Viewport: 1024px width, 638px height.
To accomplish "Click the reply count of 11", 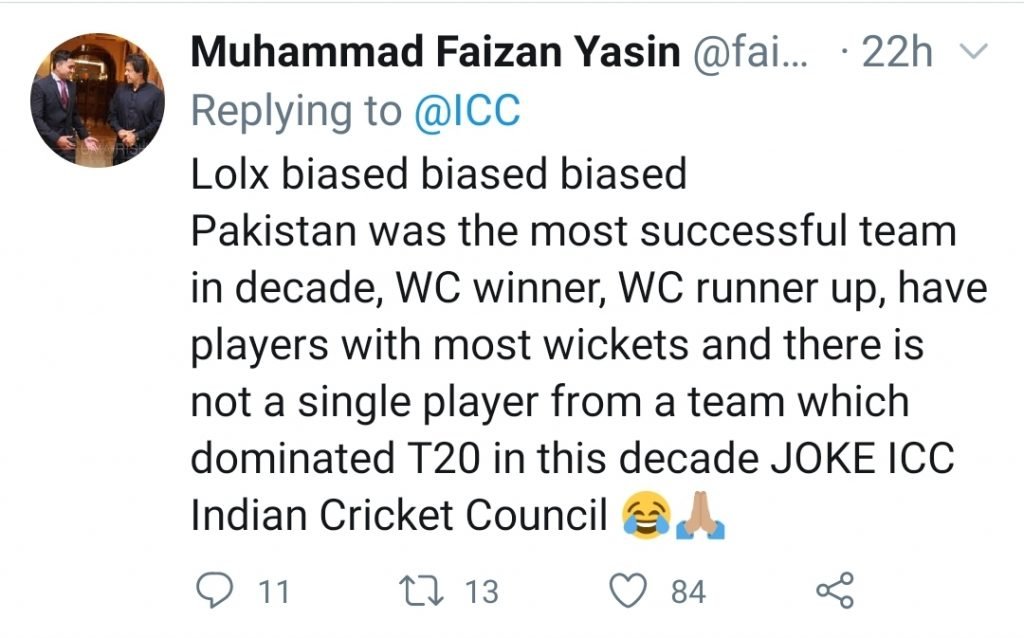I will 273,592.
